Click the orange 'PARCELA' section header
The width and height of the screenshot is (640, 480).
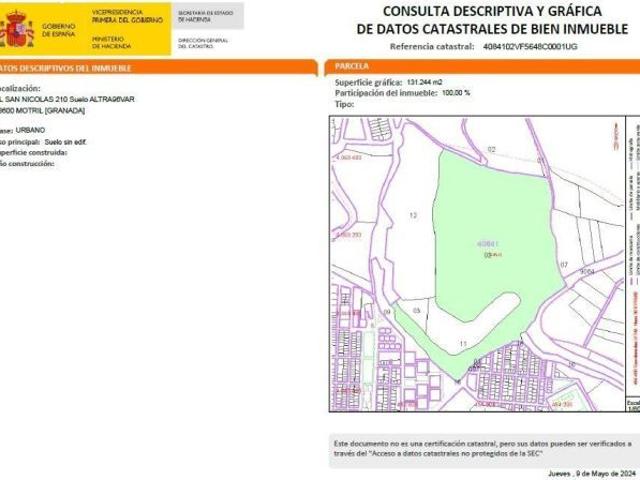point(482,67)
